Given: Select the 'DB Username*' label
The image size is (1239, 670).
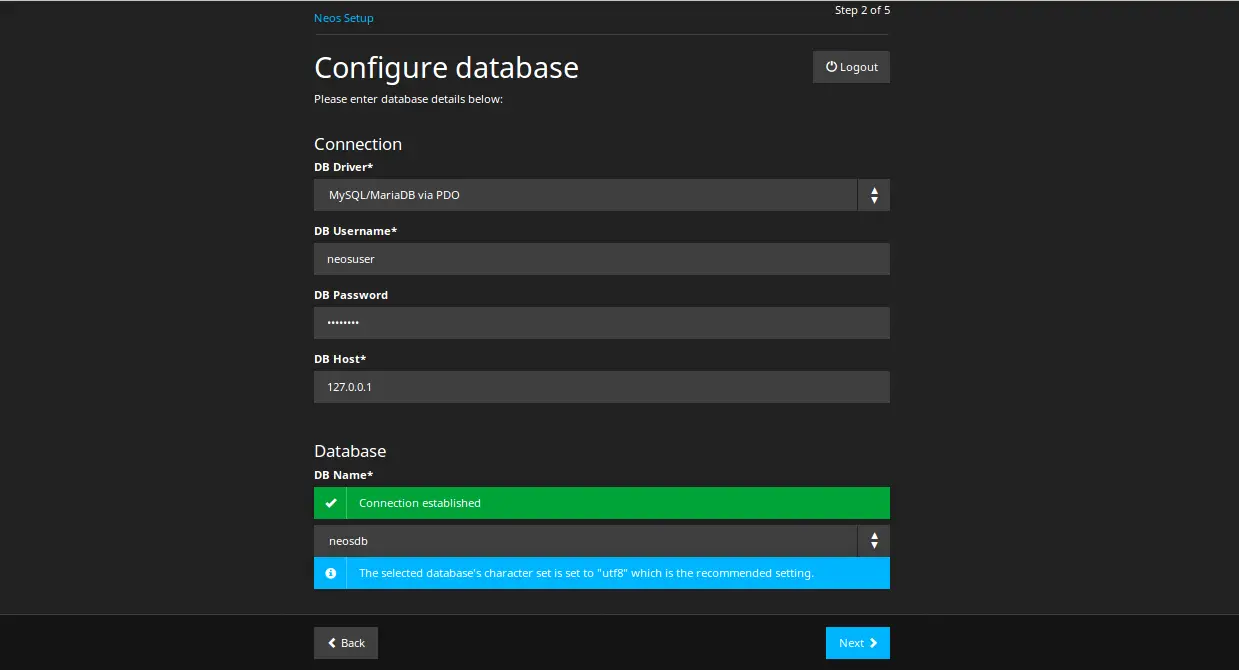Looking at the screenshot, I should tap(355, 231).
